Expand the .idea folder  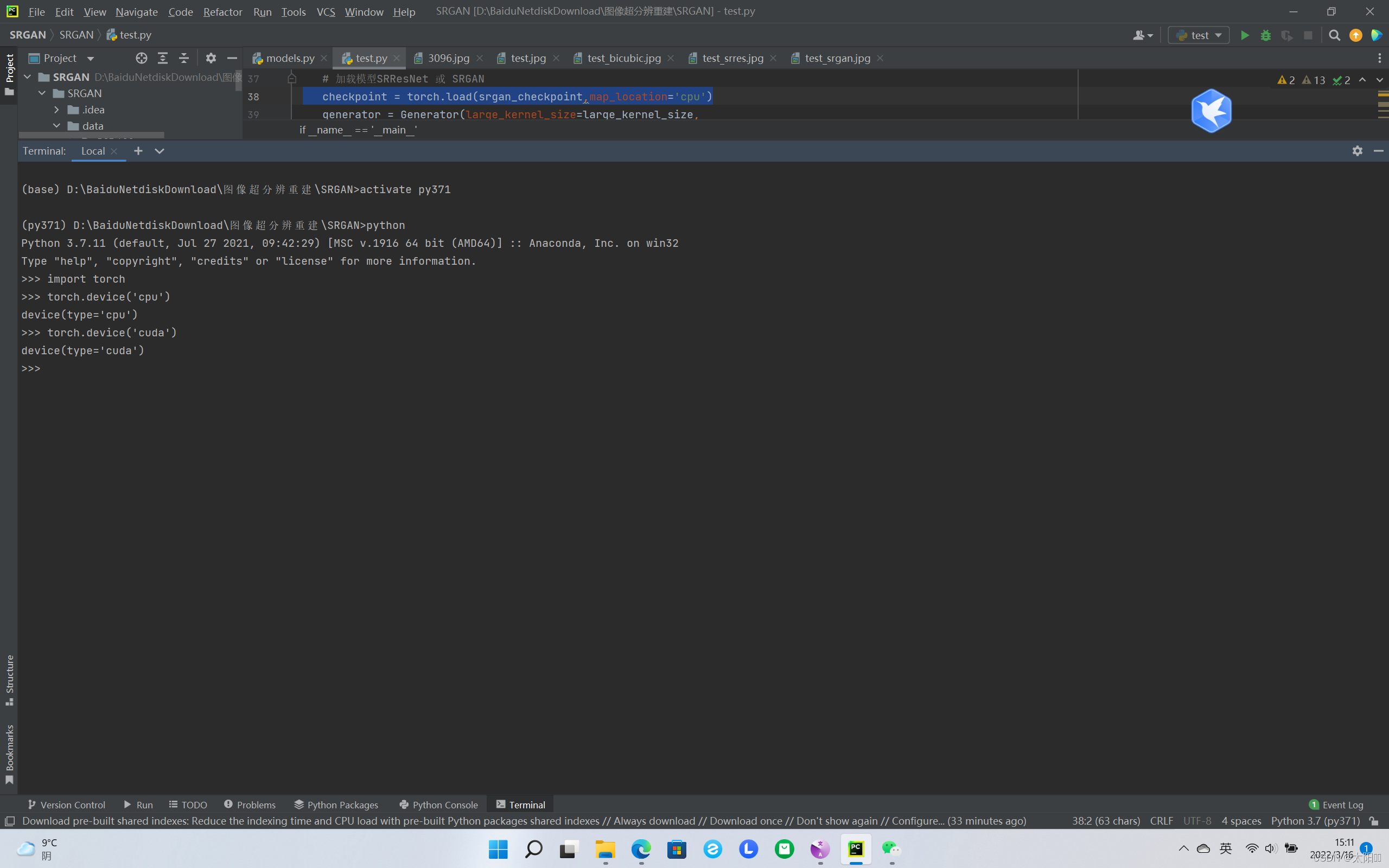tap(56, 109)
